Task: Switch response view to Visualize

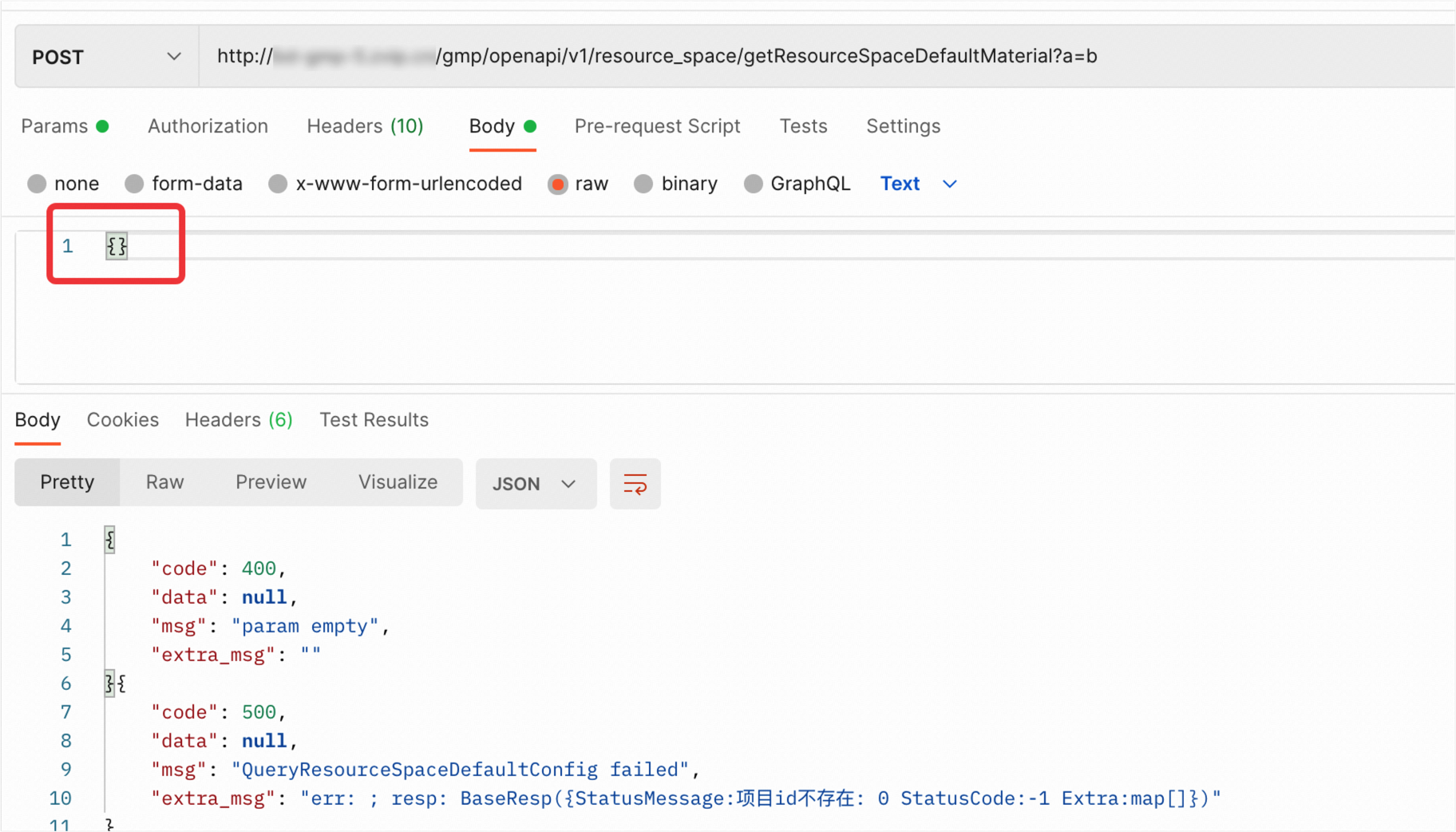Action: (x=398, y=482)
